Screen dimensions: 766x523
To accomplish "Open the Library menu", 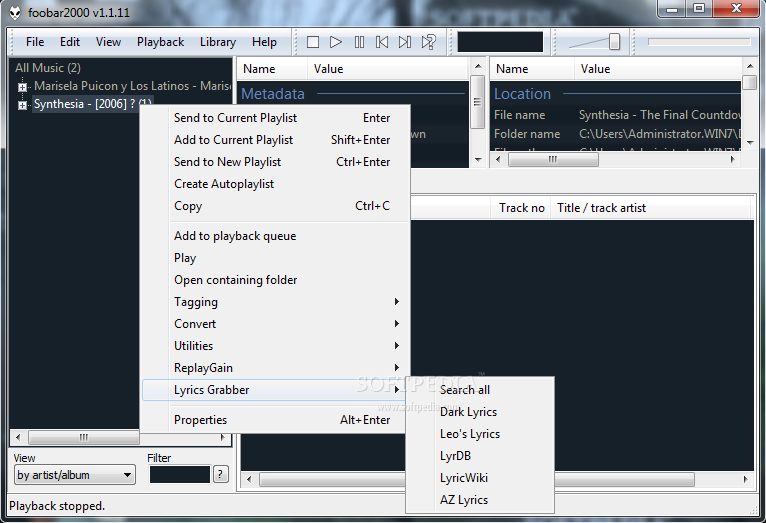I will [218, 42].
